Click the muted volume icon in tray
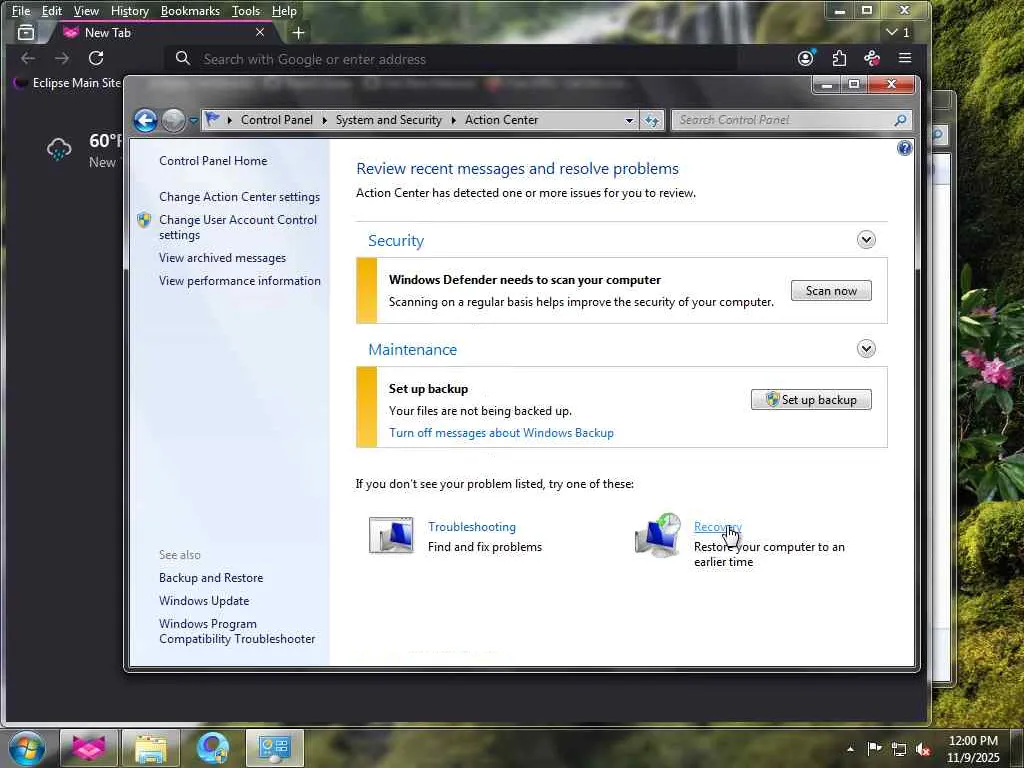Image resolution: width=1024 pixels, height=768 pixels. (x=923, y=749)
